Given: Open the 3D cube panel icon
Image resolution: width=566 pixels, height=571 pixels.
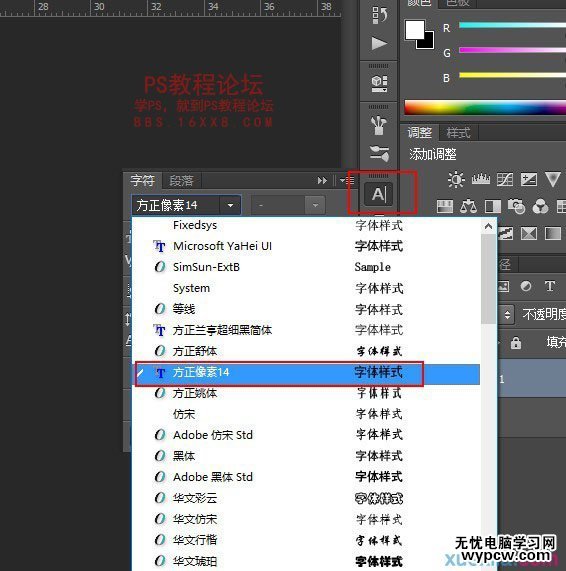Looking at the screenshot, I should [379, 83].
